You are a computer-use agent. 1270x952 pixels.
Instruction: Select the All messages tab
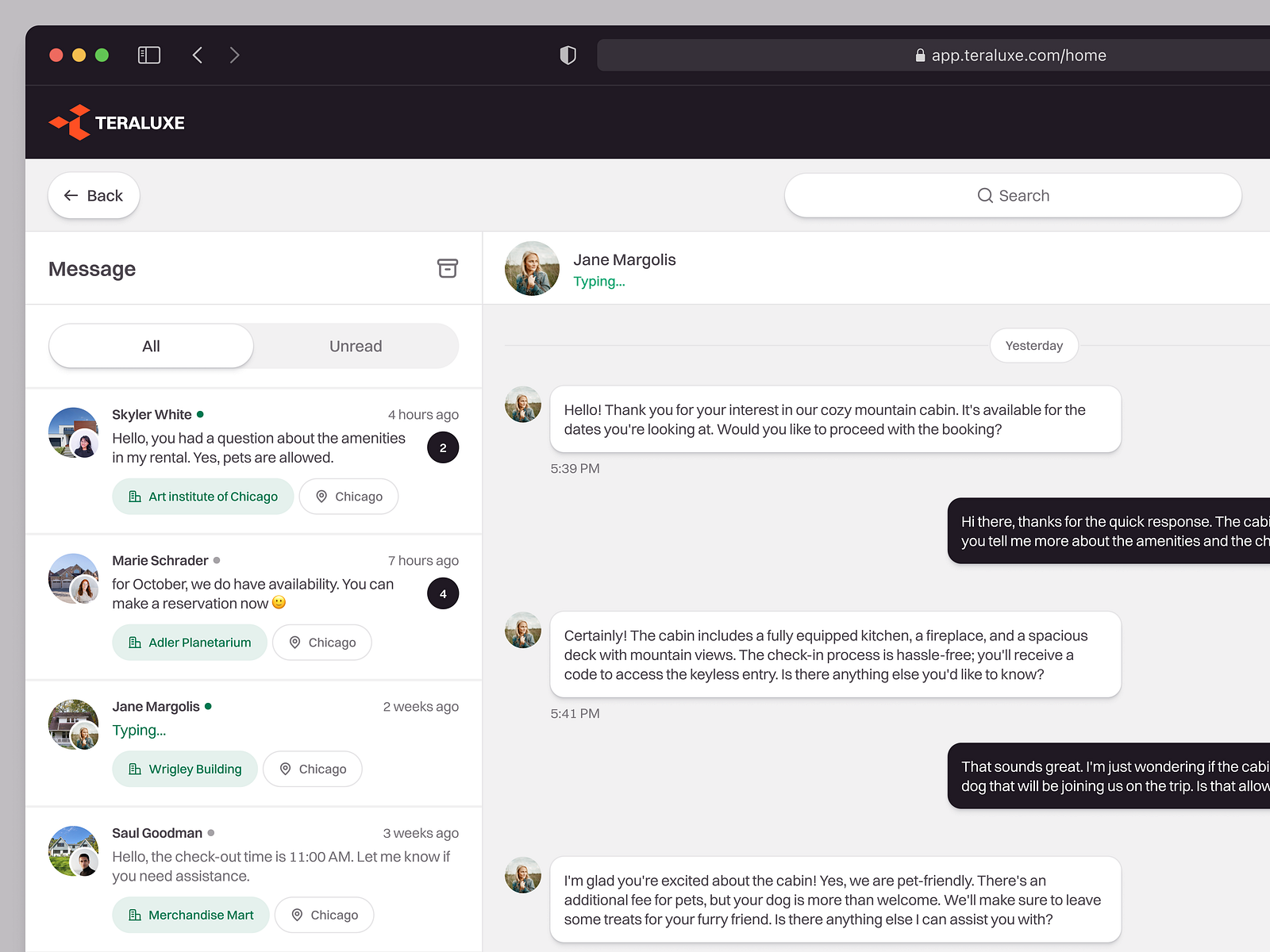[x=151, y=346]
